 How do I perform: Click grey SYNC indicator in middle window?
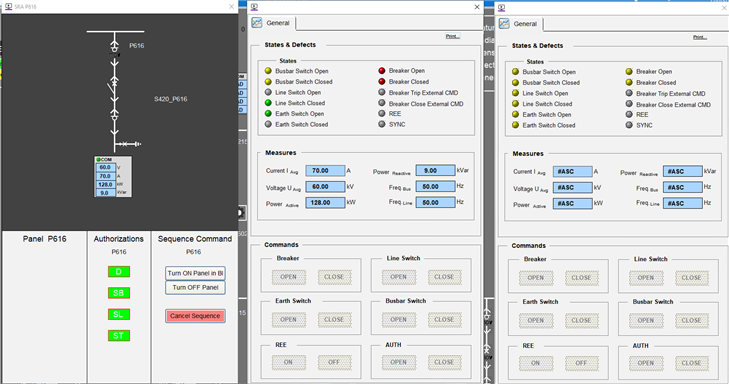pos(382,124)
